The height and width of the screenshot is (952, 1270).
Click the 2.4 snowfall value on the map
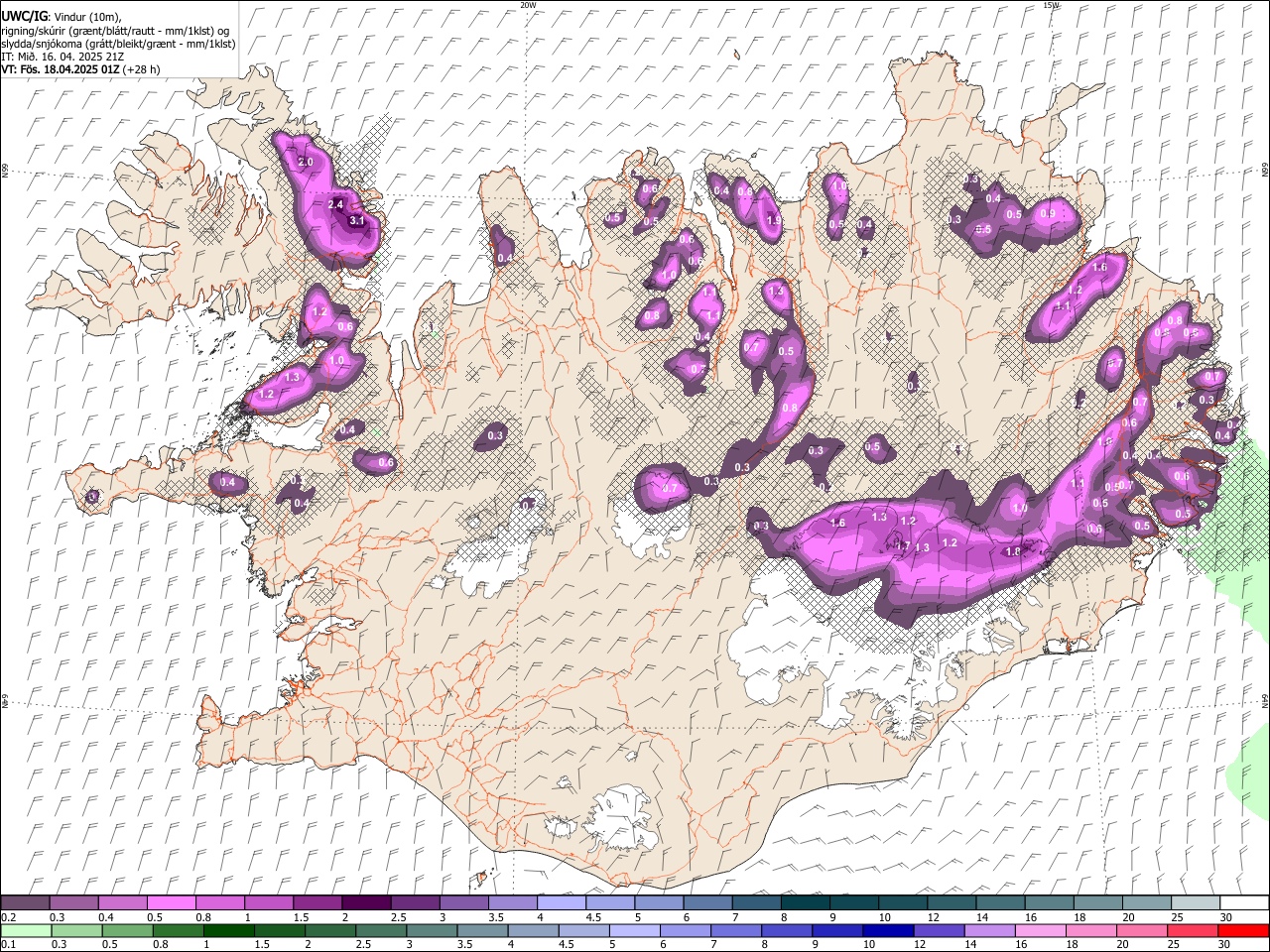(x=335, y=204)
